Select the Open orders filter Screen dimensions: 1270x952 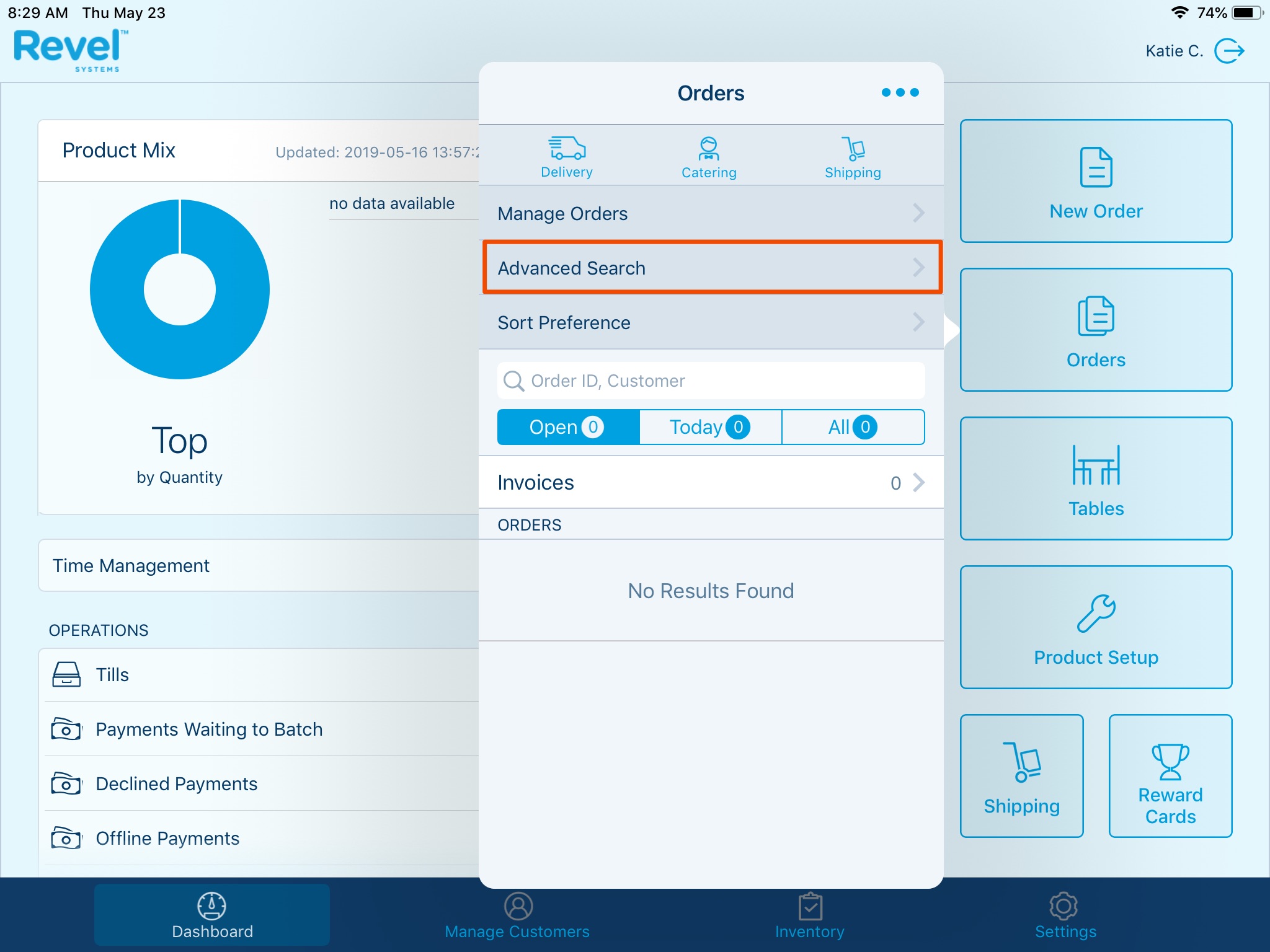pyautogui.click(x=567, y=427)
